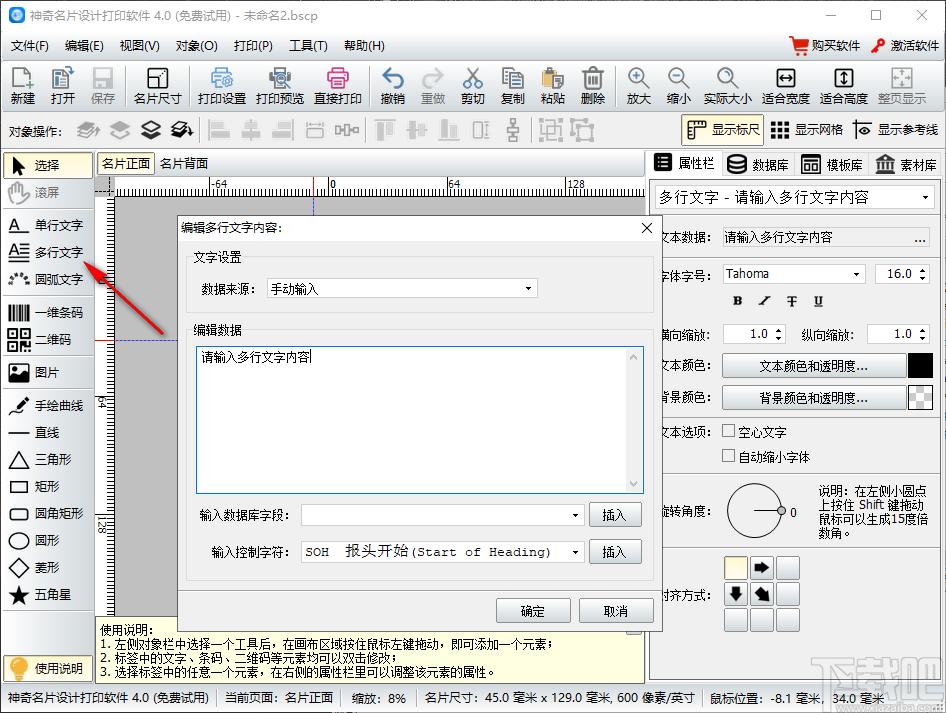
Task: Open the 数据来源 data source dropdown
Action: (x=402, y=289)
